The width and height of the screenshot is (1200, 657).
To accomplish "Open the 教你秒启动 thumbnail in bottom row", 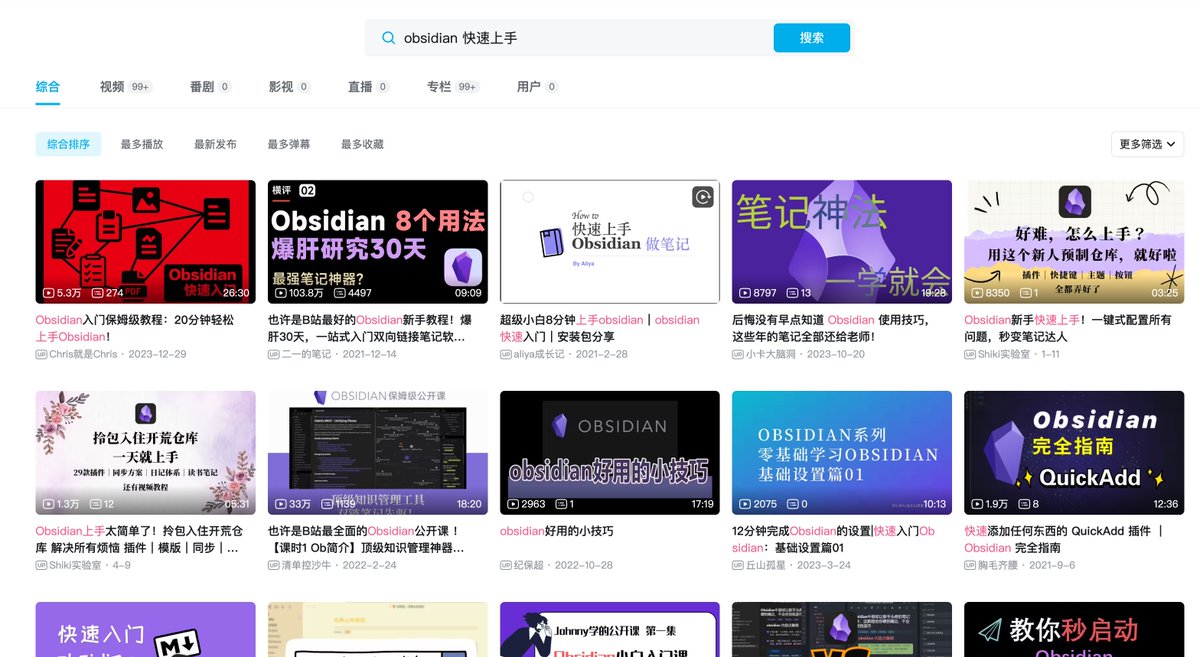I will pyautogui.click(x=1074, y=630).
